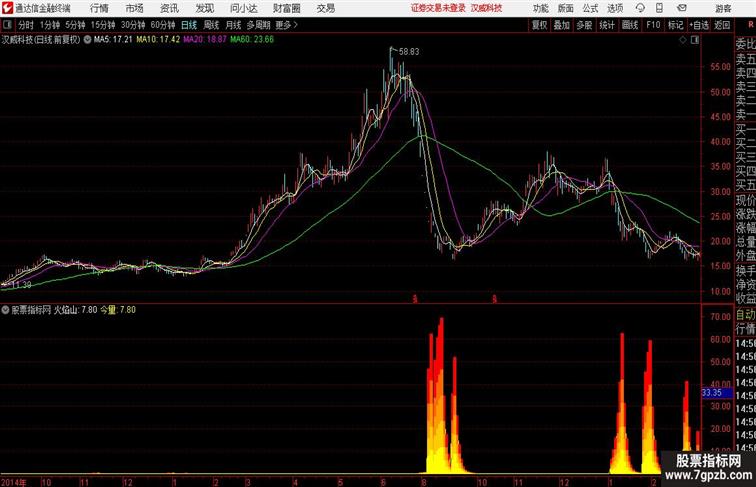Open the 公式 menu

590,8
